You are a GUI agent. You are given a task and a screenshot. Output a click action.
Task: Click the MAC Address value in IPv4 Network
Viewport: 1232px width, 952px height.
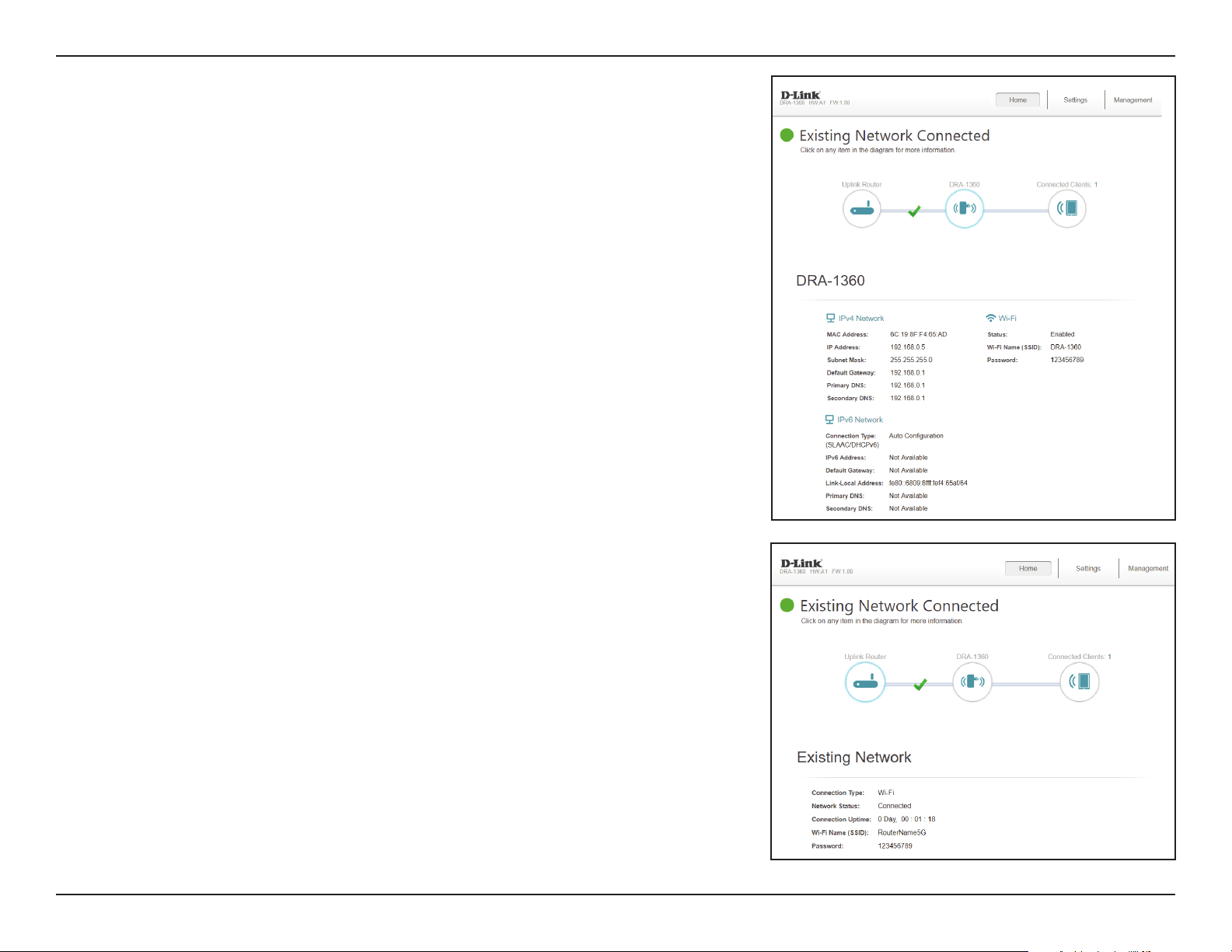click(x=919, y=334)
